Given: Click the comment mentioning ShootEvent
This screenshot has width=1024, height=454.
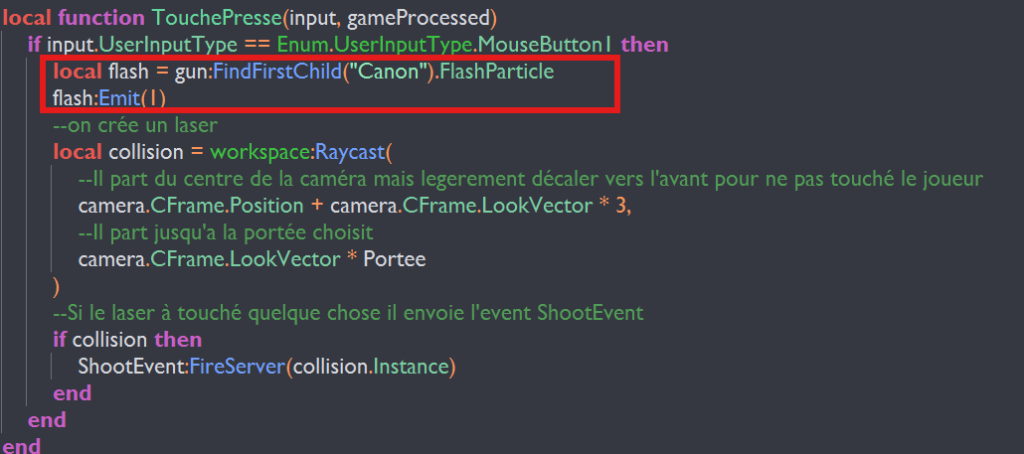Looking at the screenshot, I should point(348,313).
